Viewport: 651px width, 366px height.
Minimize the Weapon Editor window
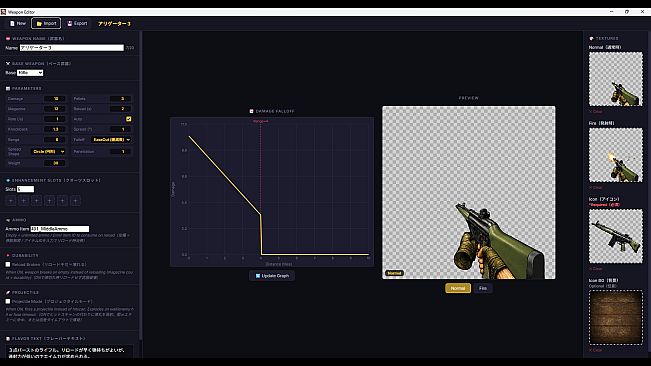click(612, 12)
